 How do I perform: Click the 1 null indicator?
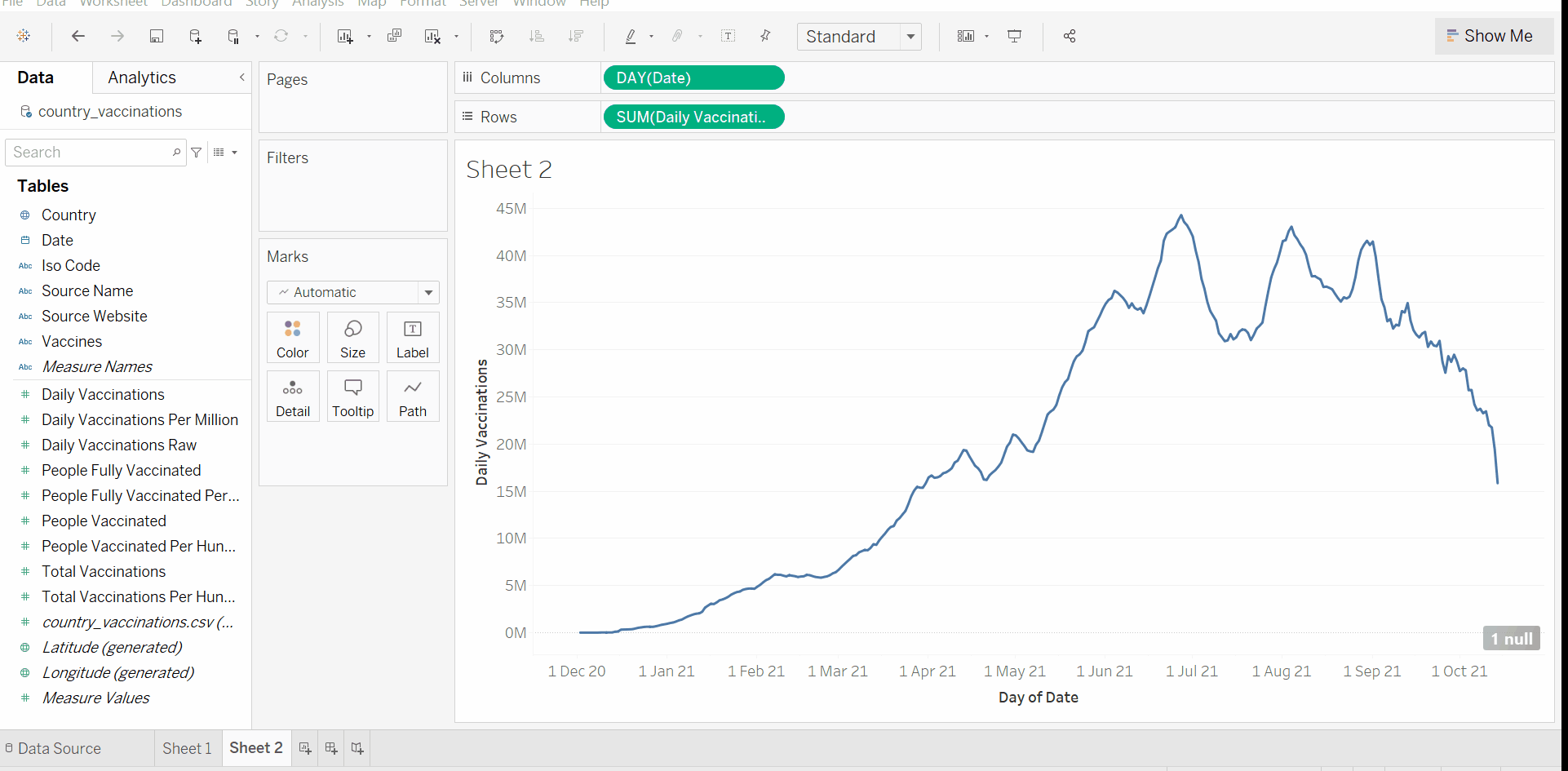point(1511,639)
